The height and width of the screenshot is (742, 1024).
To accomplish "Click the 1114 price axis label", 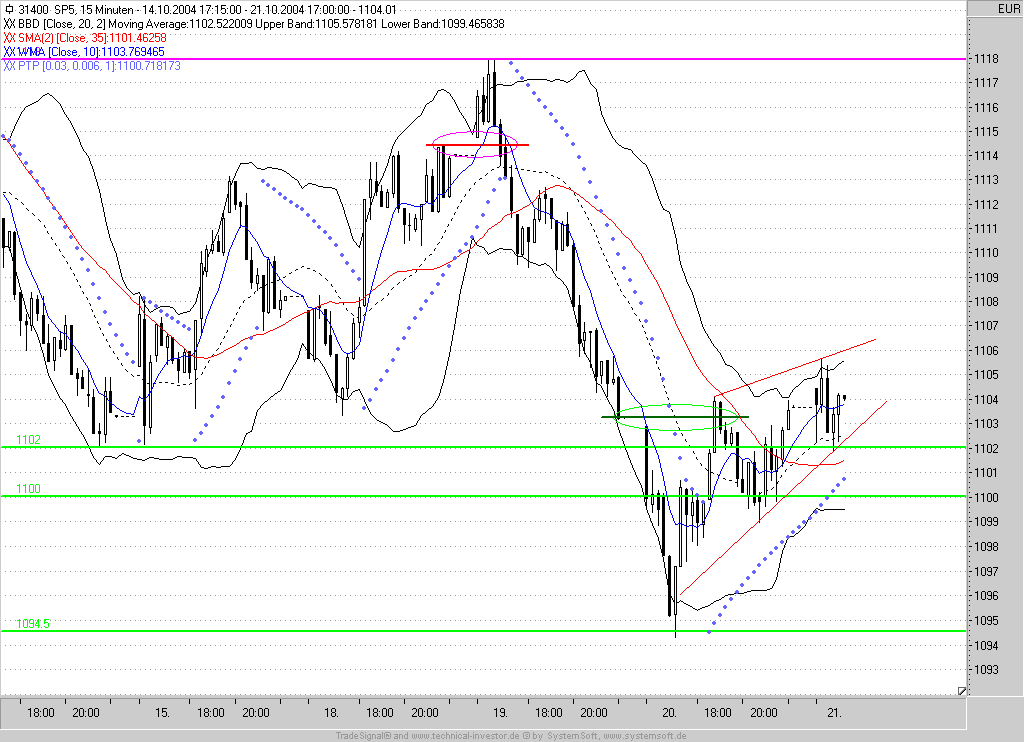I will coord(986,156).
